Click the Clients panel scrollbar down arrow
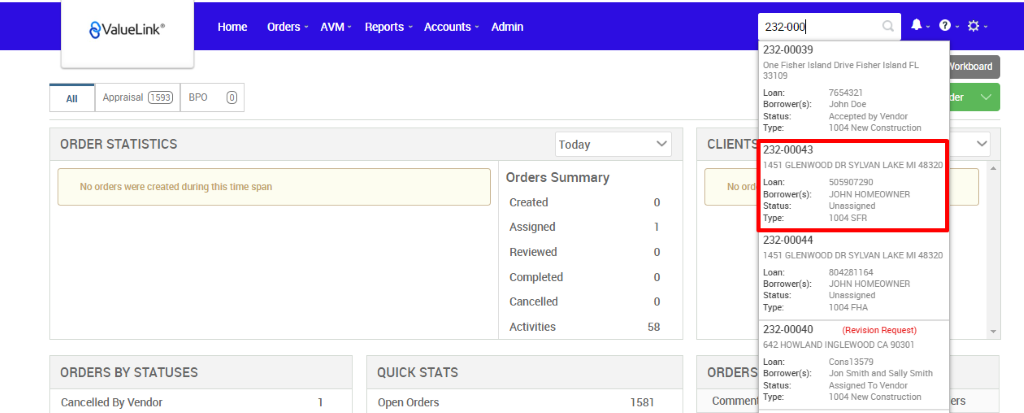1024x413 pixels. coord(994,332)
